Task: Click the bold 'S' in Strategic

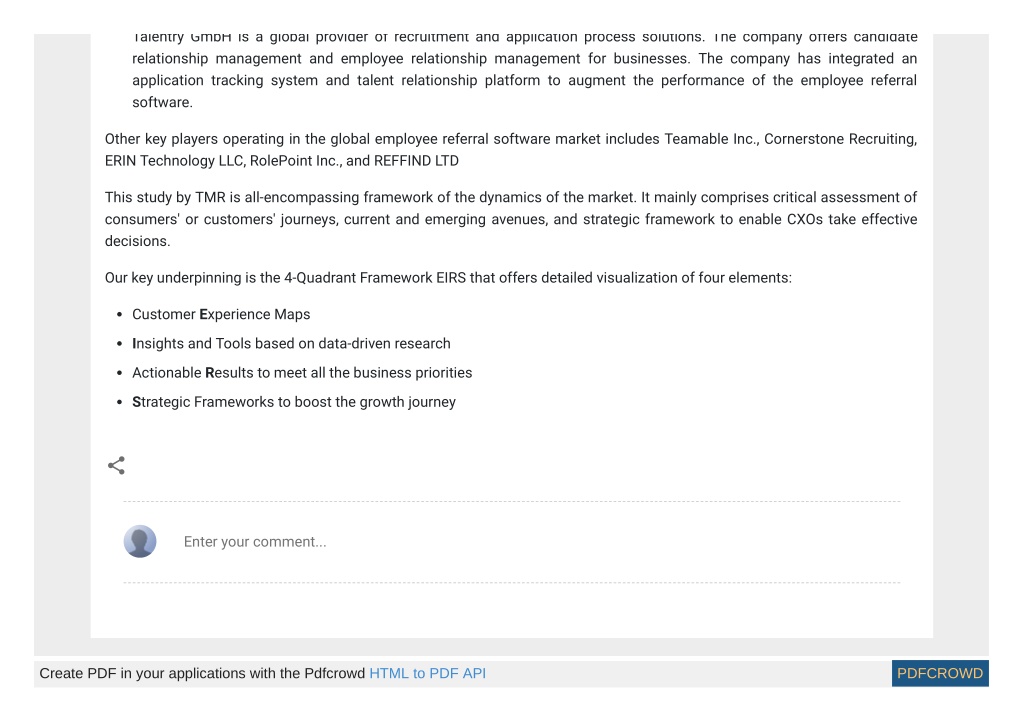Action: (x=136, y=402)
